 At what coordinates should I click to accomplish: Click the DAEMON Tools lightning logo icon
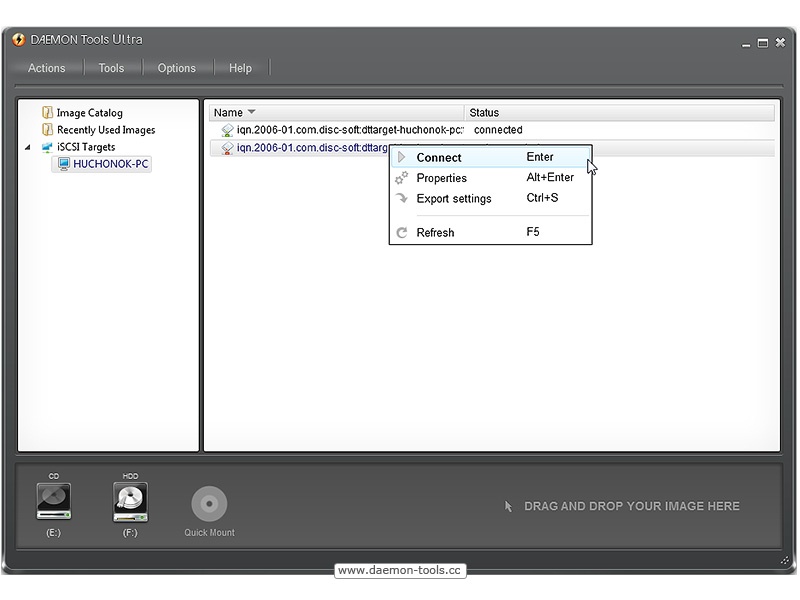[18, 40]
